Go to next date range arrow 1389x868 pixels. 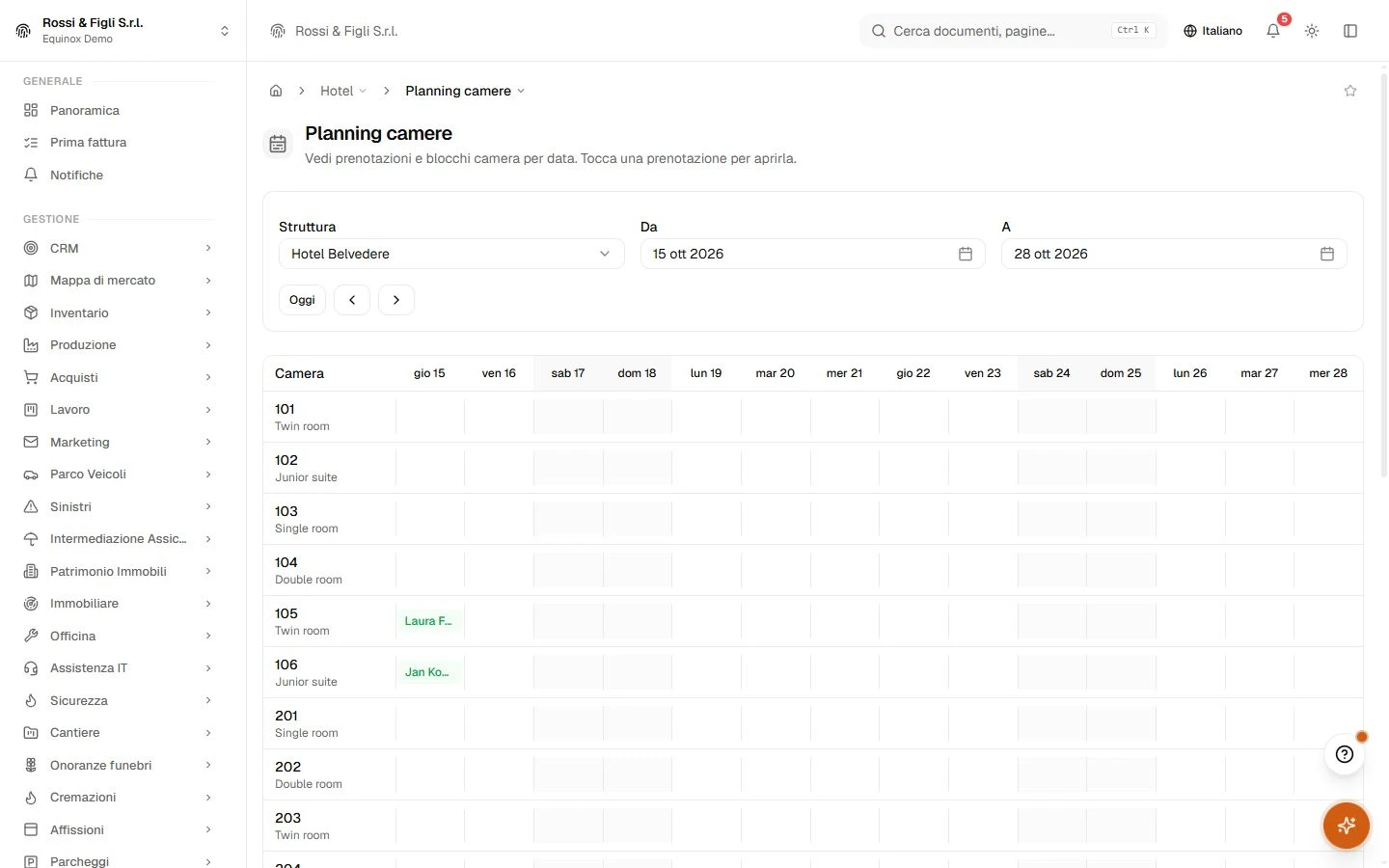396,300
